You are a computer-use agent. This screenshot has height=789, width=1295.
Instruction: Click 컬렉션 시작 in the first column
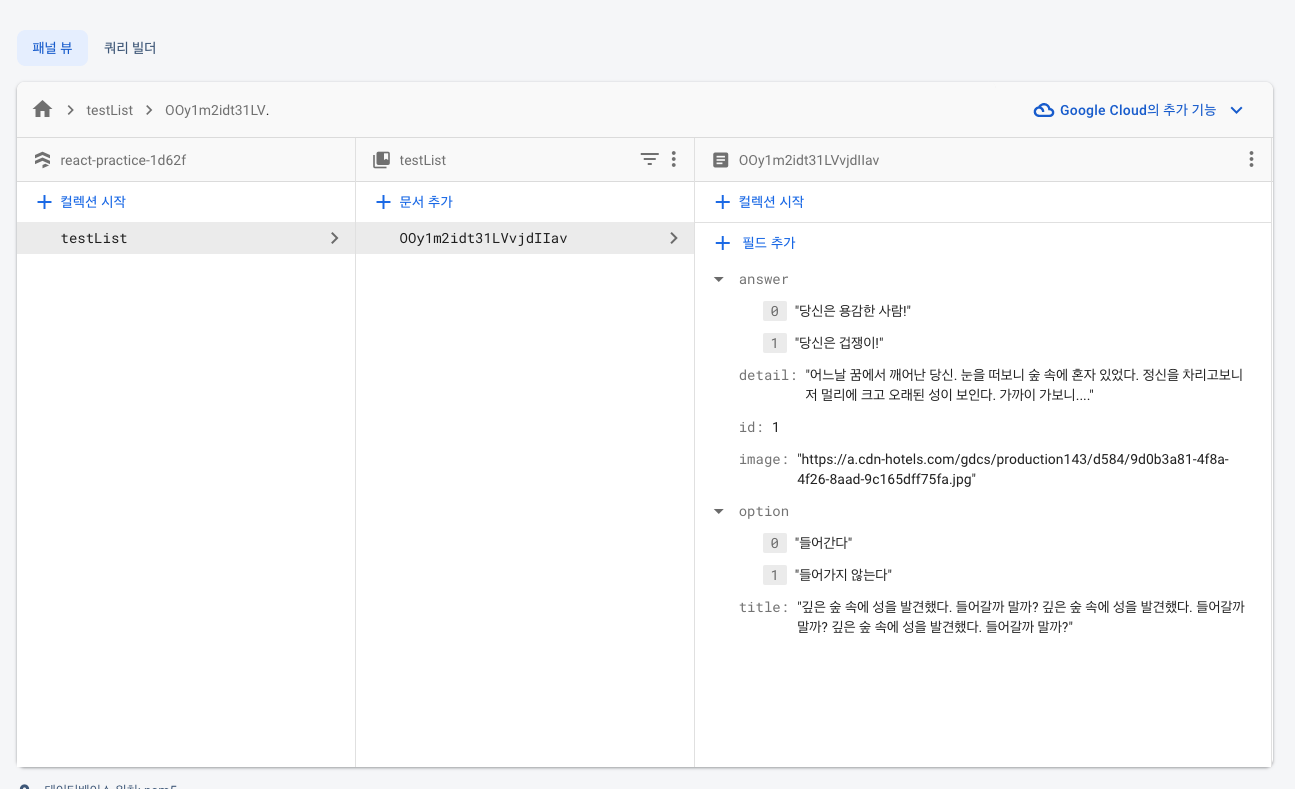(x=93, y=202)
